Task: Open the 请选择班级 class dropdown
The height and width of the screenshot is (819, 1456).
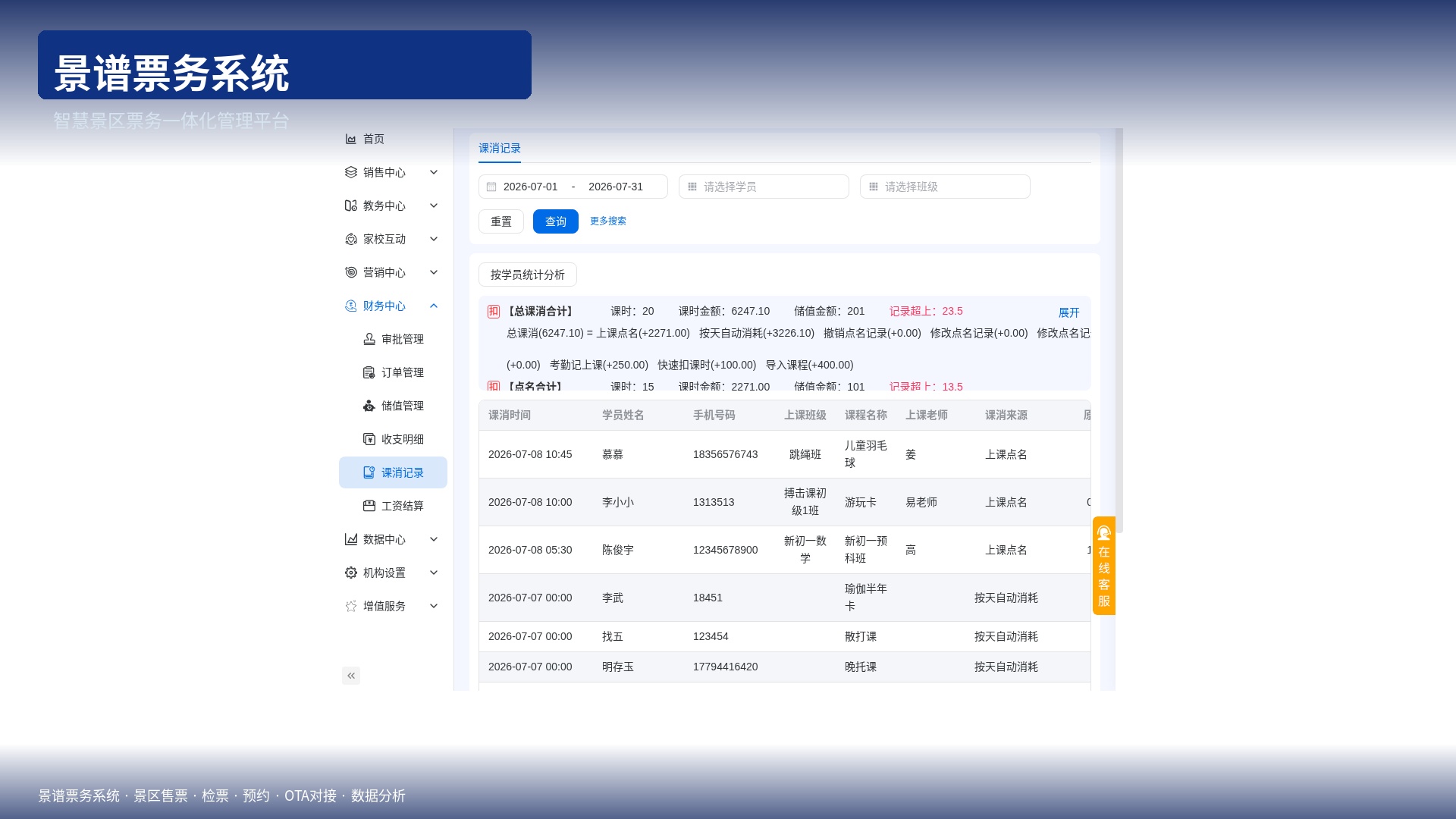Action: (x=945, y=187)
